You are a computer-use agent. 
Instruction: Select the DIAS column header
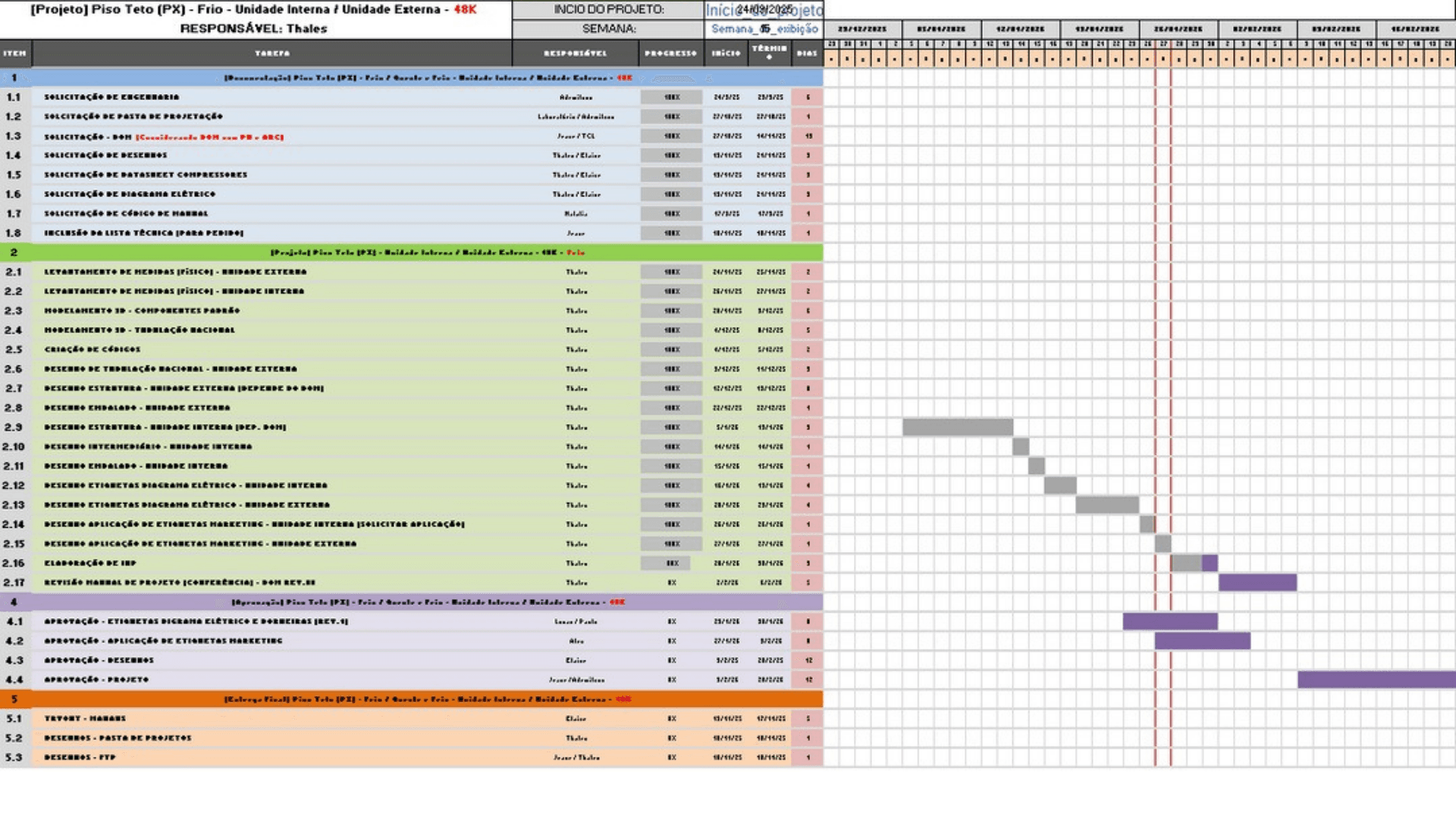tap(807, 53)
